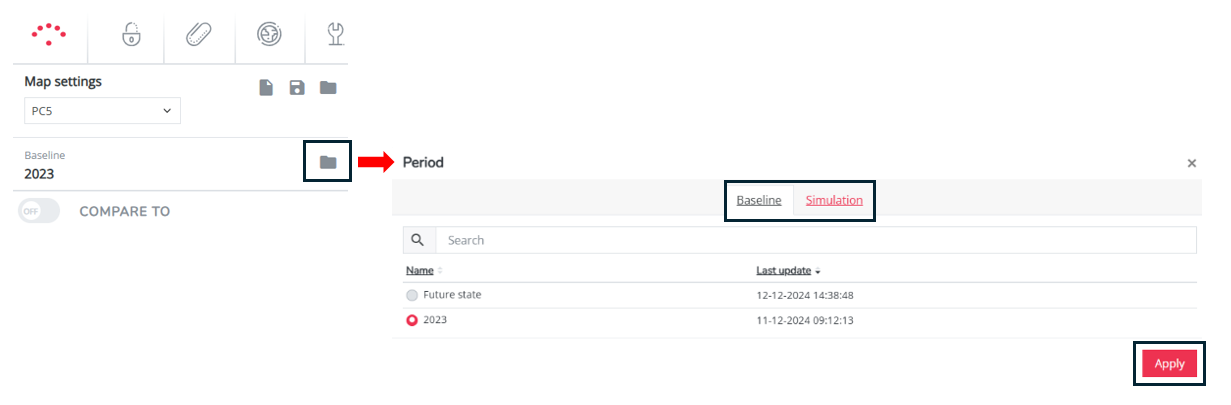Click into the Search field

point(816,240)
